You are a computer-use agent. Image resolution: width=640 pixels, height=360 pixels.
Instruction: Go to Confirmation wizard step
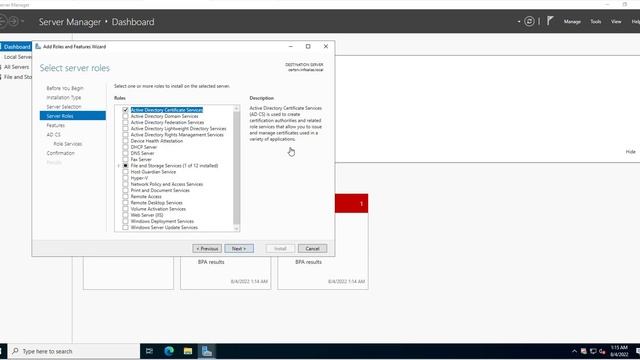pyautogui.click(x=60, y=153)
